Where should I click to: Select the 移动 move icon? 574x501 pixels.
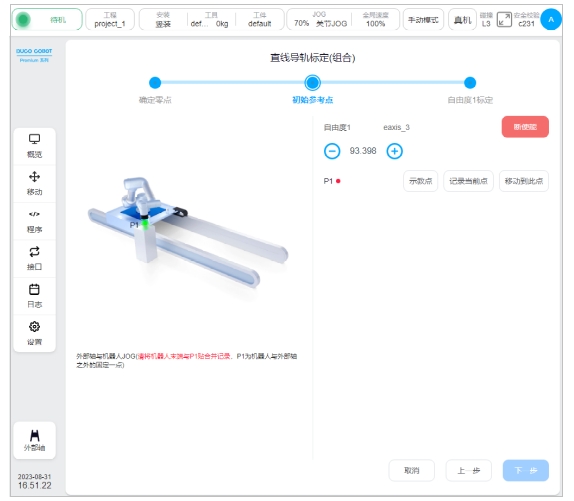click(34, 183)
